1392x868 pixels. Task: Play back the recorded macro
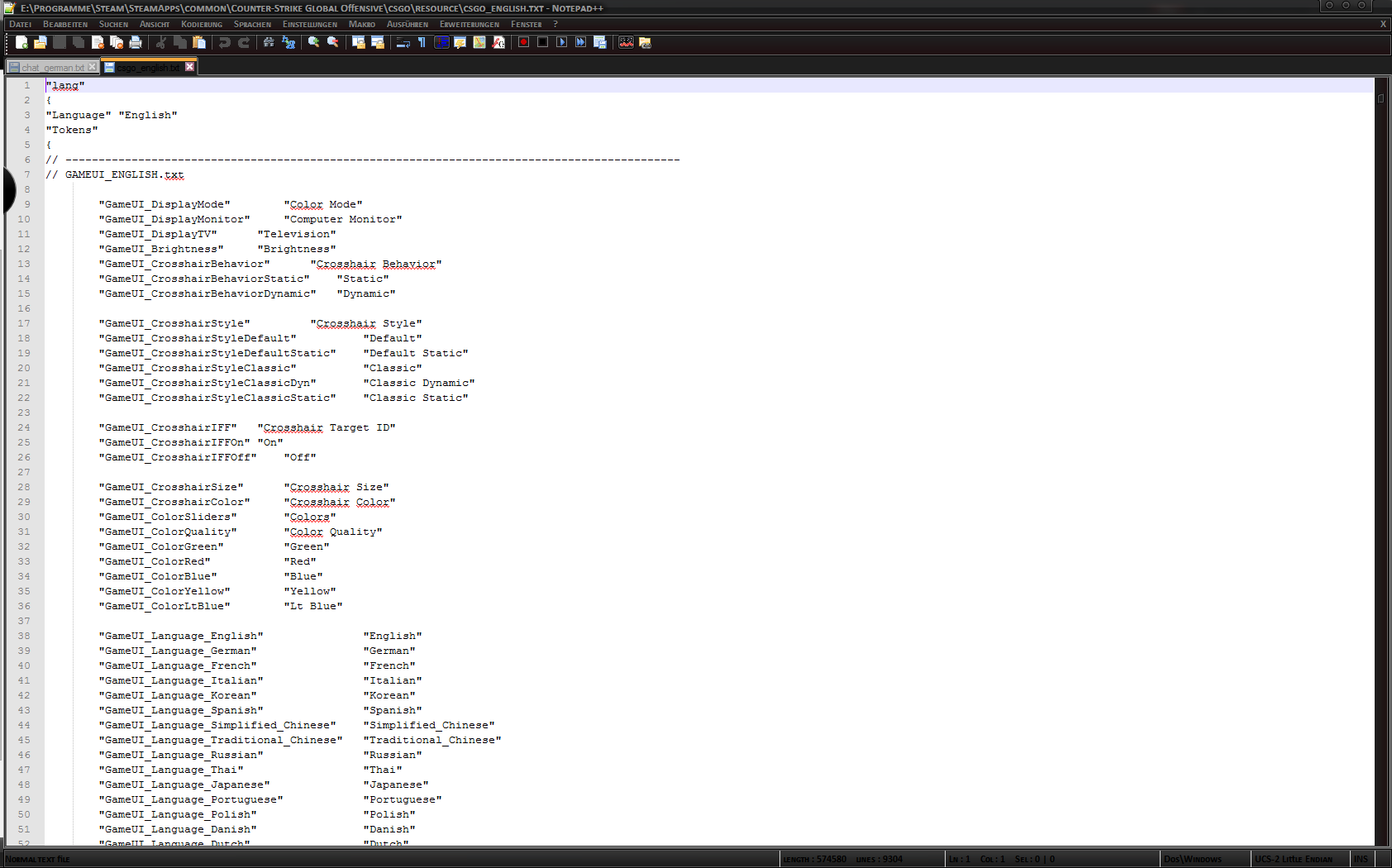pos(561,42)
